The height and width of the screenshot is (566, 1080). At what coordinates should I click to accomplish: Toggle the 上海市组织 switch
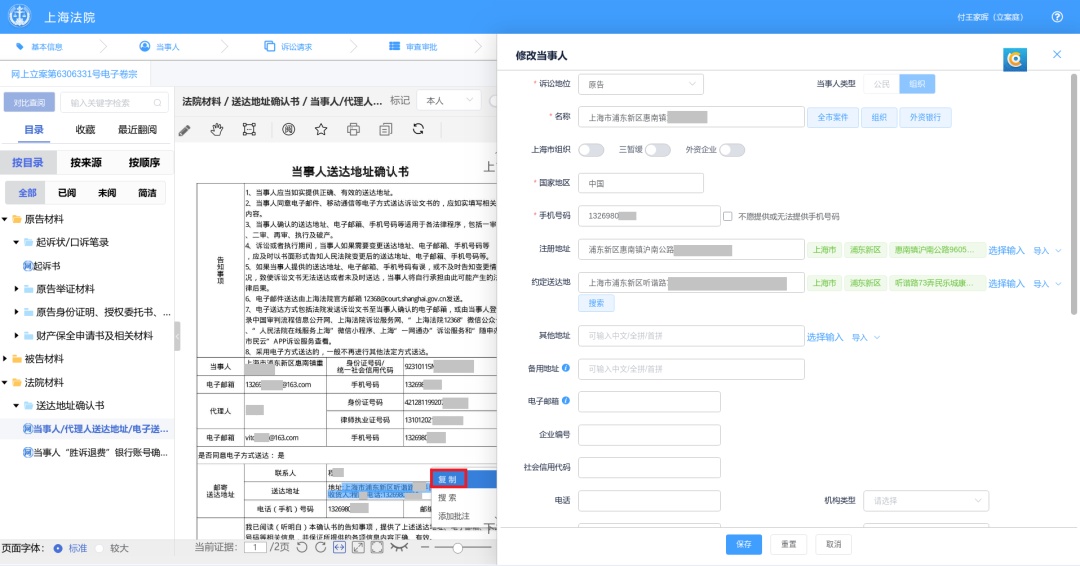(591, 150)
